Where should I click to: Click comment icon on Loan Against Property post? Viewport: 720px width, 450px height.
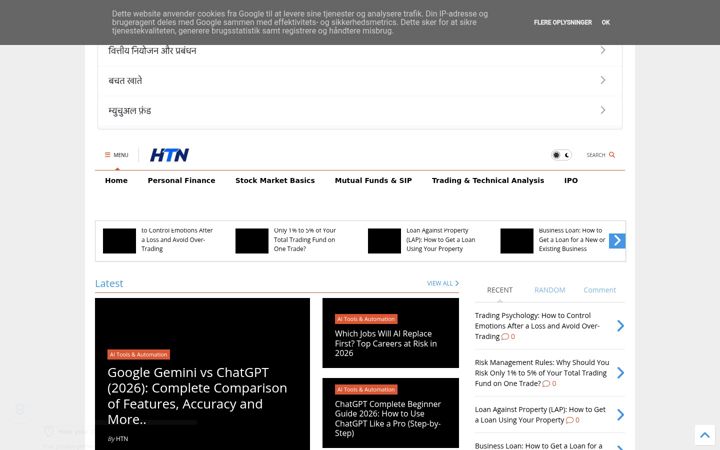[569, 420]
